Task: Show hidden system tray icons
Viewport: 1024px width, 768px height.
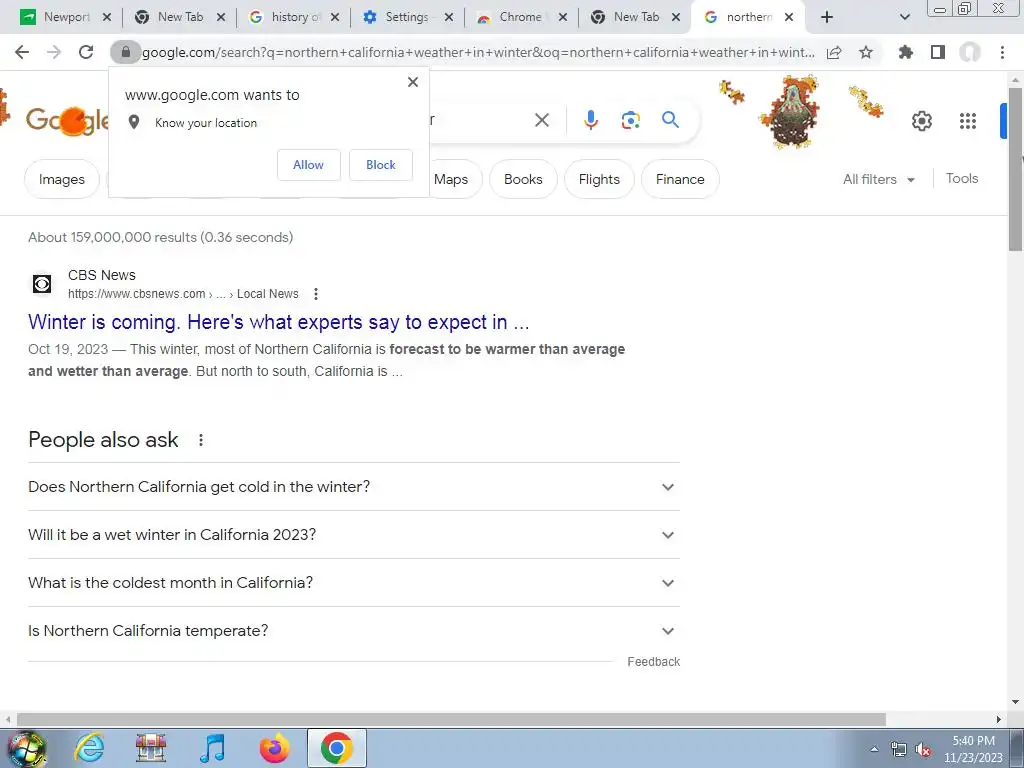Action: (x=874, y=749)
